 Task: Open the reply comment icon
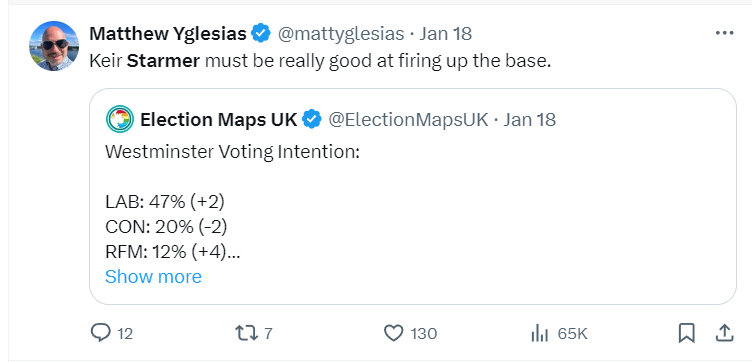coord(100,332)
